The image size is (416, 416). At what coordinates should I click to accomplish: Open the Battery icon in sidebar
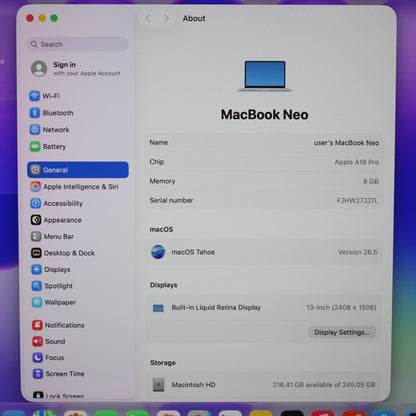(x=35, y=146)
